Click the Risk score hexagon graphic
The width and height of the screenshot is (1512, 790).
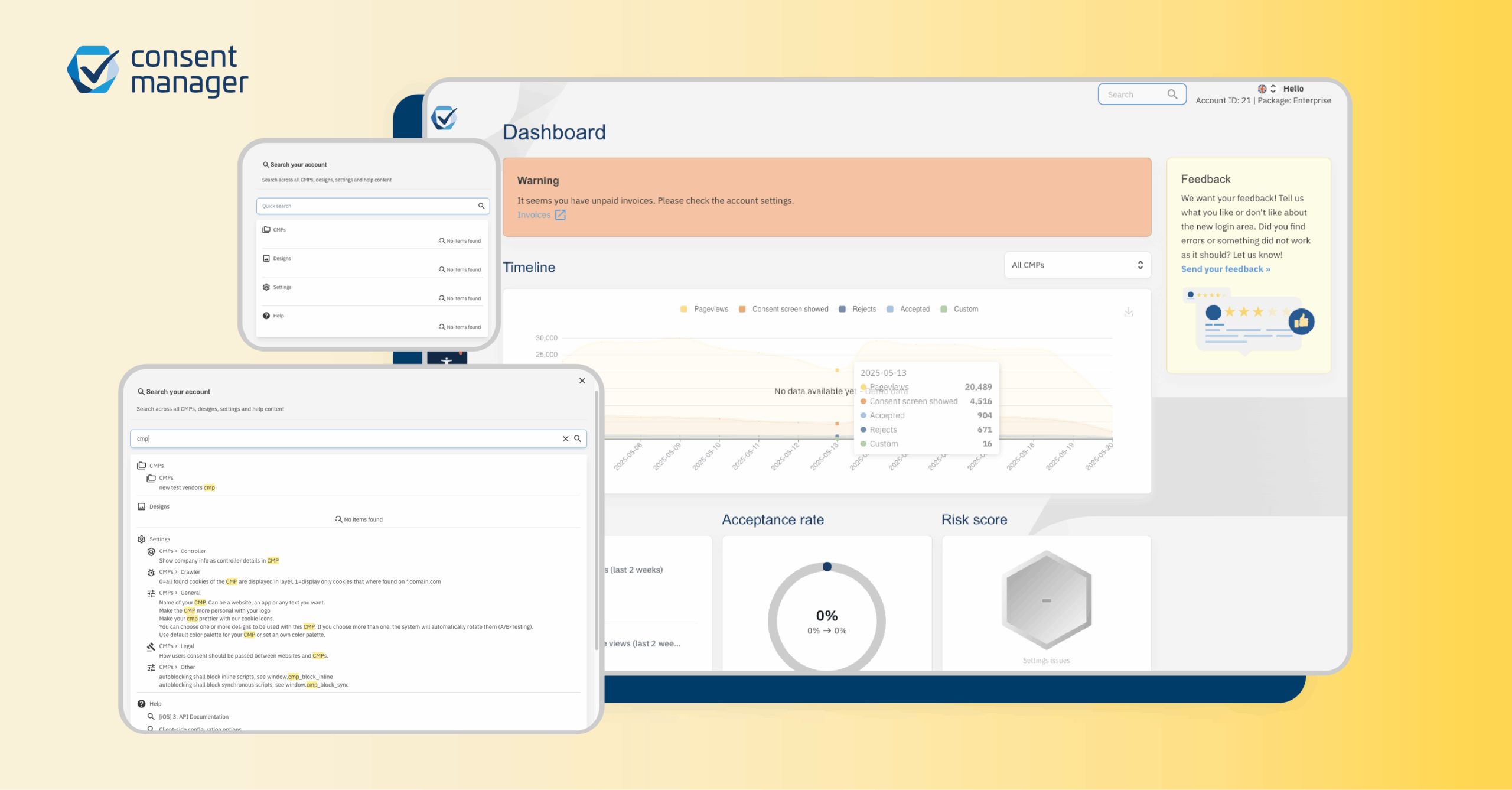pyautogui.click(x=1047, y=600)
